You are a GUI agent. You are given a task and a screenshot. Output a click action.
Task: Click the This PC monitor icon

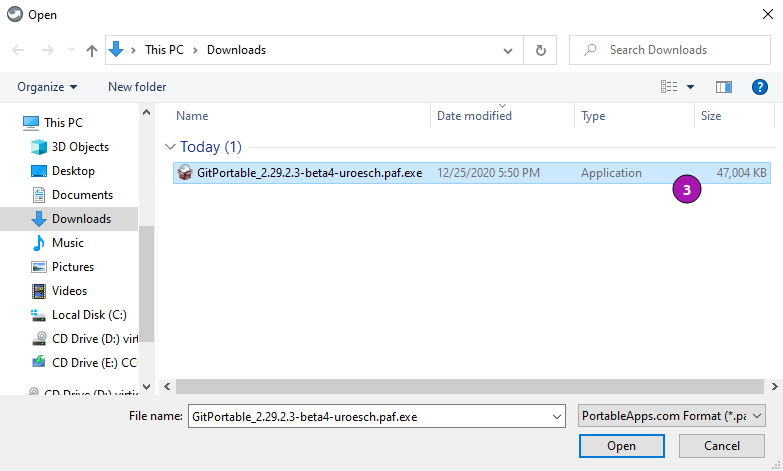tap(31, 123)
